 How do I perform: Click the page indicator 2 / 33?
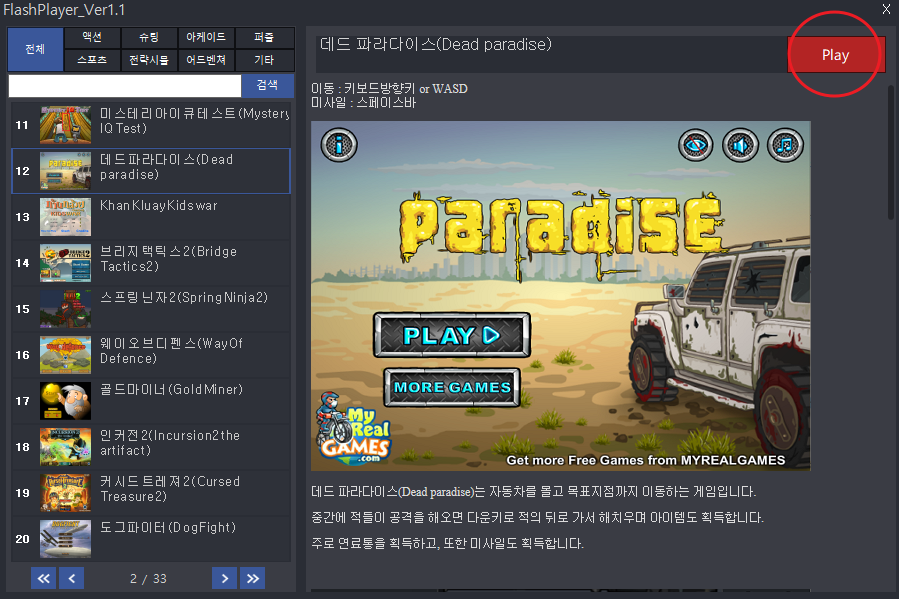(148, 579)
